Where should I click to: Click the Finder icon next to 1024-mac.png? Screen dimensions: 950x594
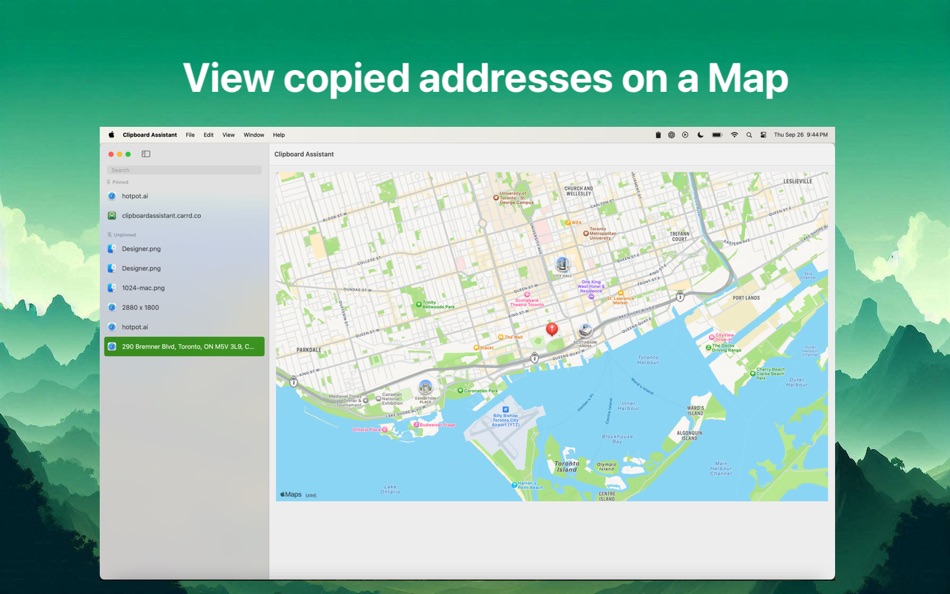(x=111, y=288)
